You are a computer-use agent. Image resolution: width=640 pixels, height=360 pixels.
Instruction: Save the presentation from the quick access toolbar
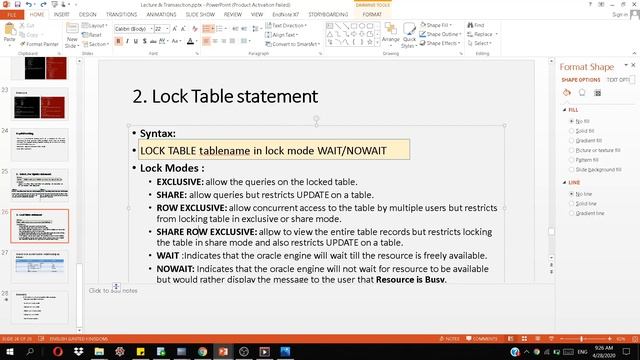click(x=17, y=4)
